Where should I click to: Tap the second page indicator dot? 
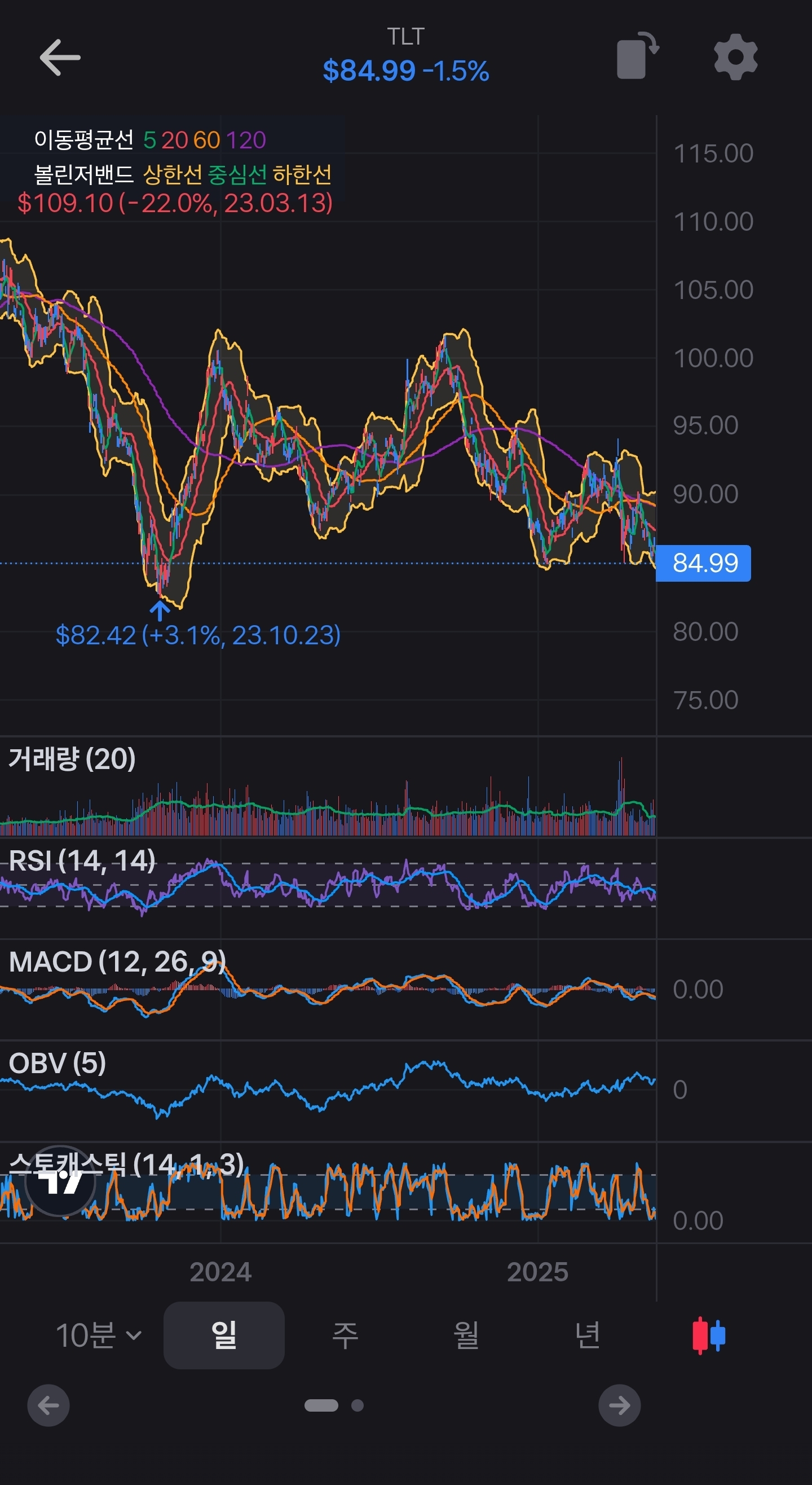click(358, 1405)
